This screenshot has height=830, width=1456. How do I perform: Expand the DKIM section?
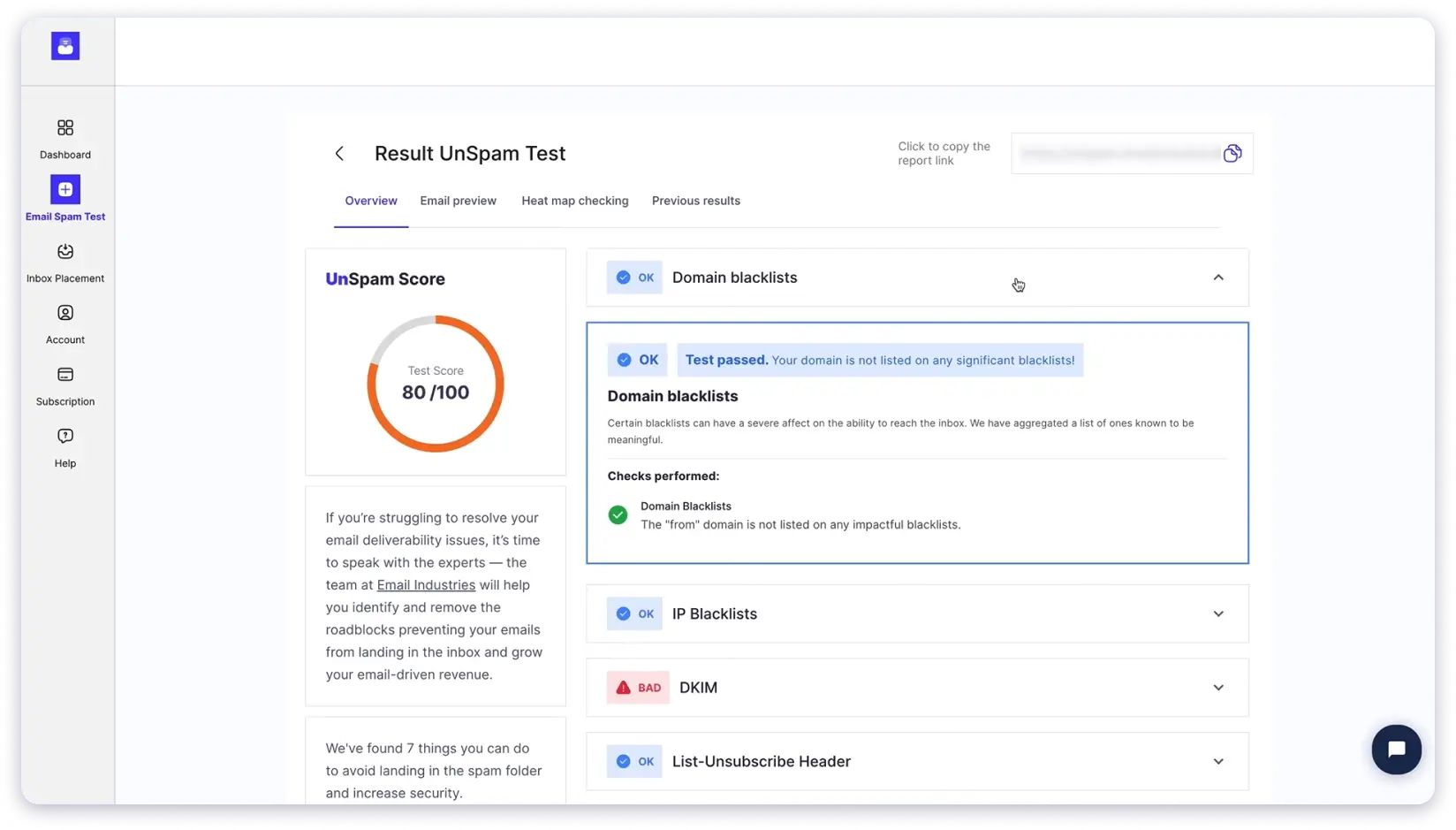(1218, 688)
